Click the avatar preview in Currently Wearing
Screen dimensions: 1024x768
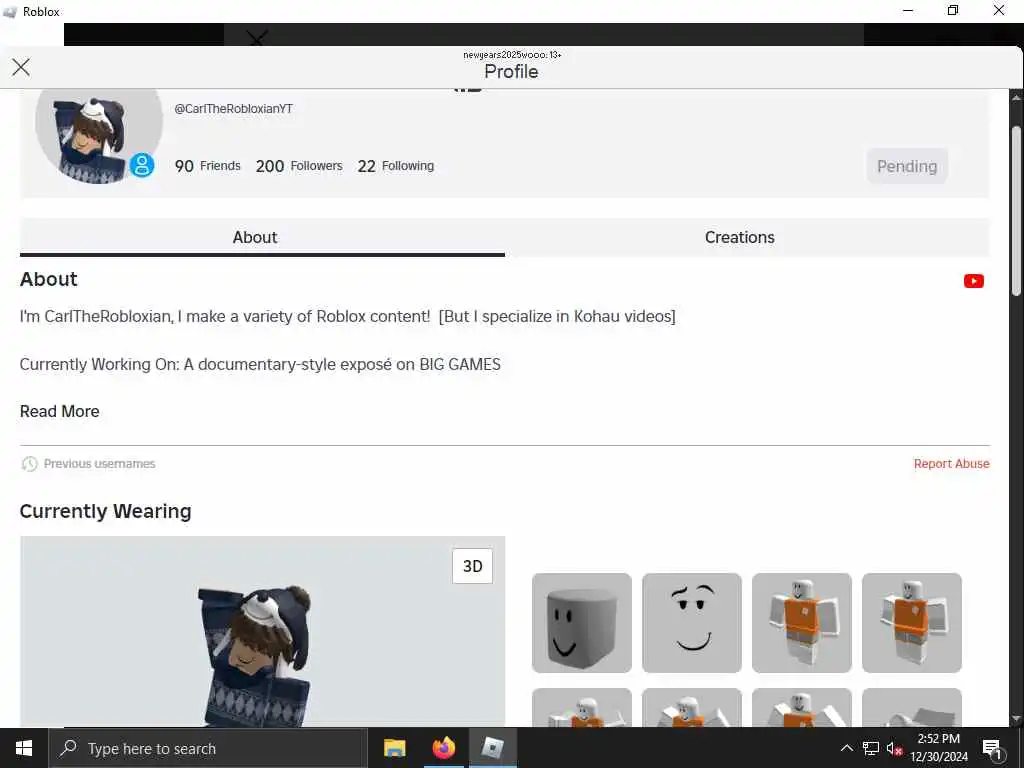pos(262,632)
